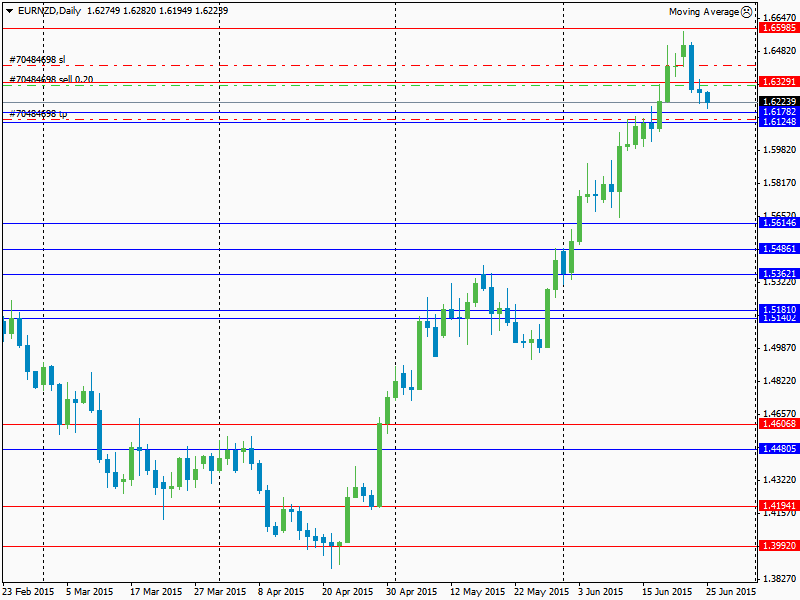Screen dimensions: 800x600
Task: Click the 30 Apr 2015 date label
Action: (412, 592)
